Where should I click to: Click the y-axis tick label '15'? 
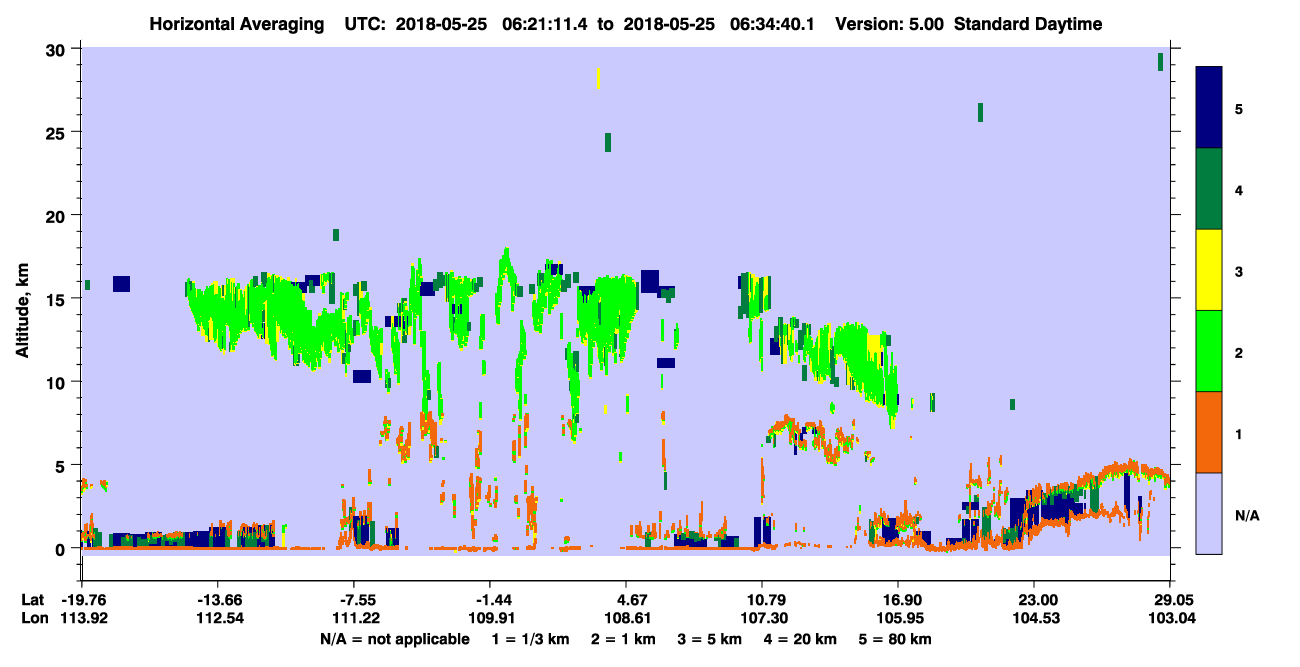[56, 299]
